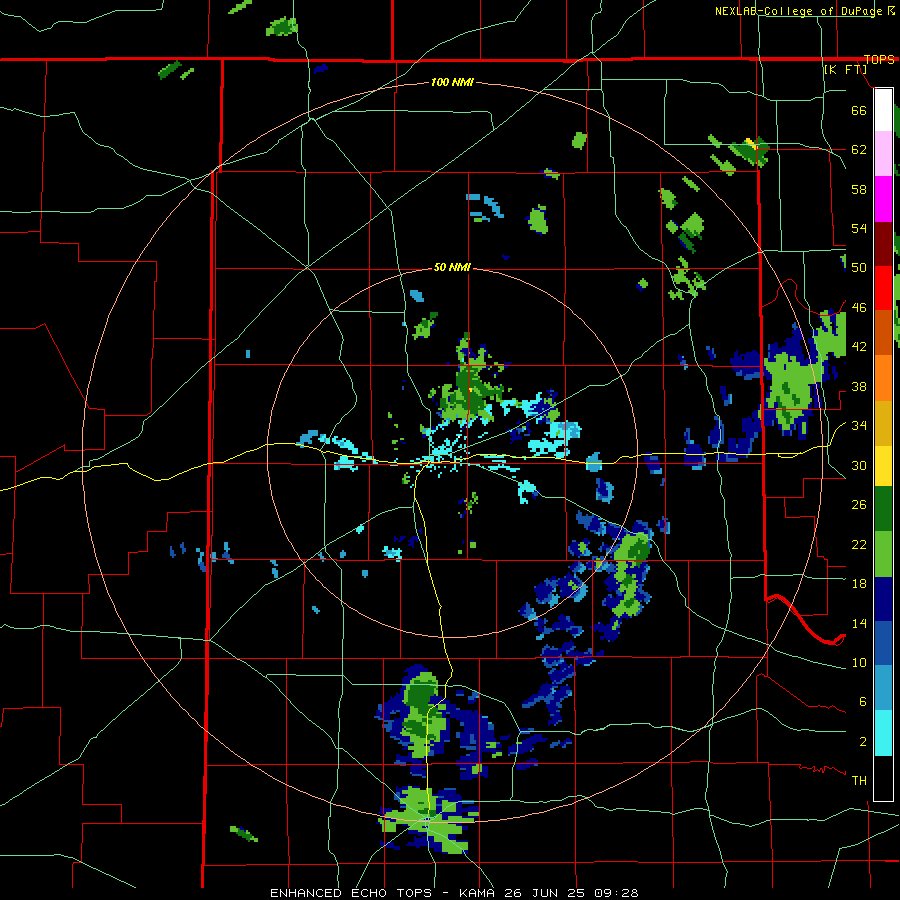Click the bright red 50 K FT swatch
This screenshot has height=900, width=900.
point(883,288)
